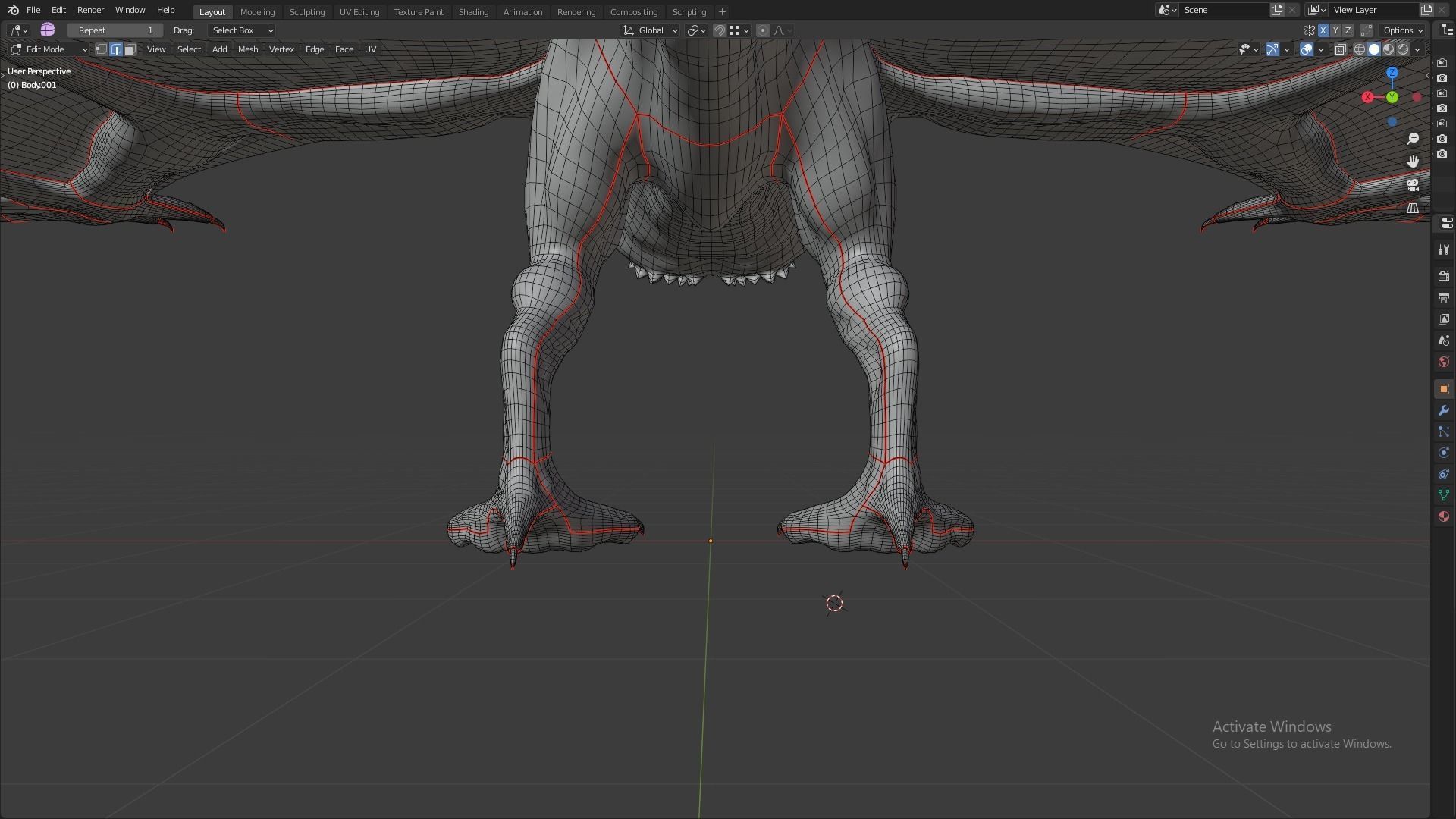Open the snapping options dropdown

739,30
